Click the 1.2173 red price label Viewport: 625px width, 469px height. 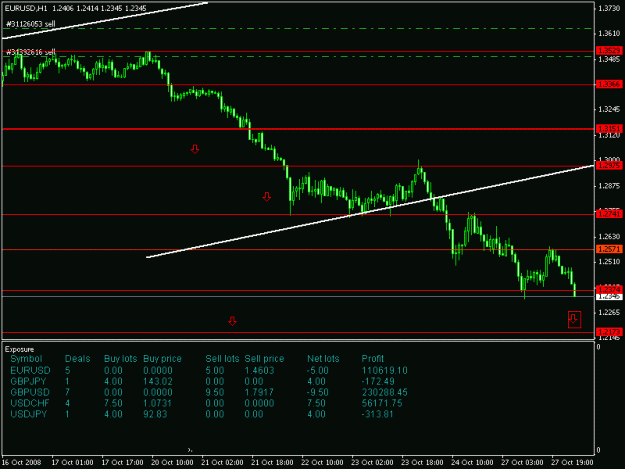(609, 332)
